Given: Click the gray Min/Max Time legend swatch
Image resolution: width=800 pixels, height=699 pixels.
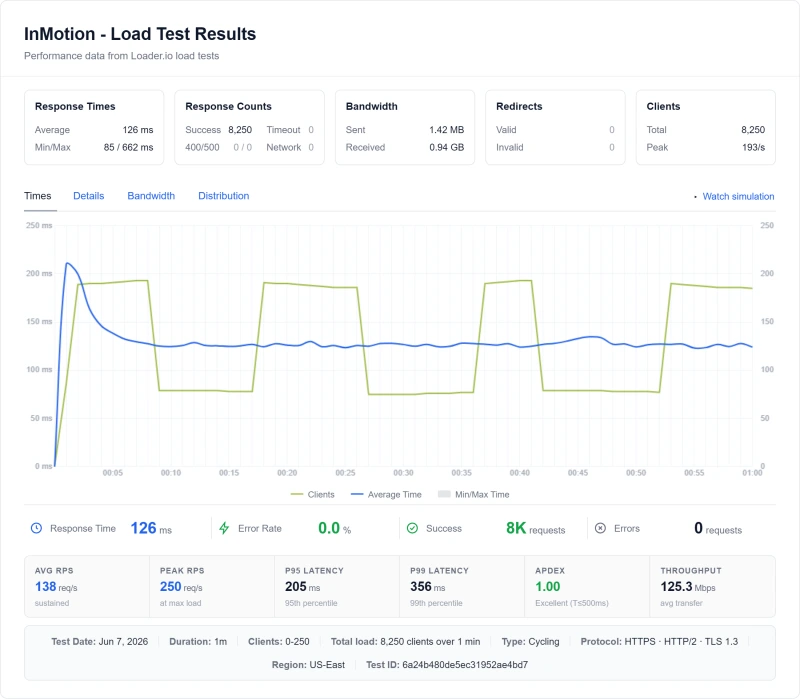Looking at the screenshot, I should pos(444,494).
